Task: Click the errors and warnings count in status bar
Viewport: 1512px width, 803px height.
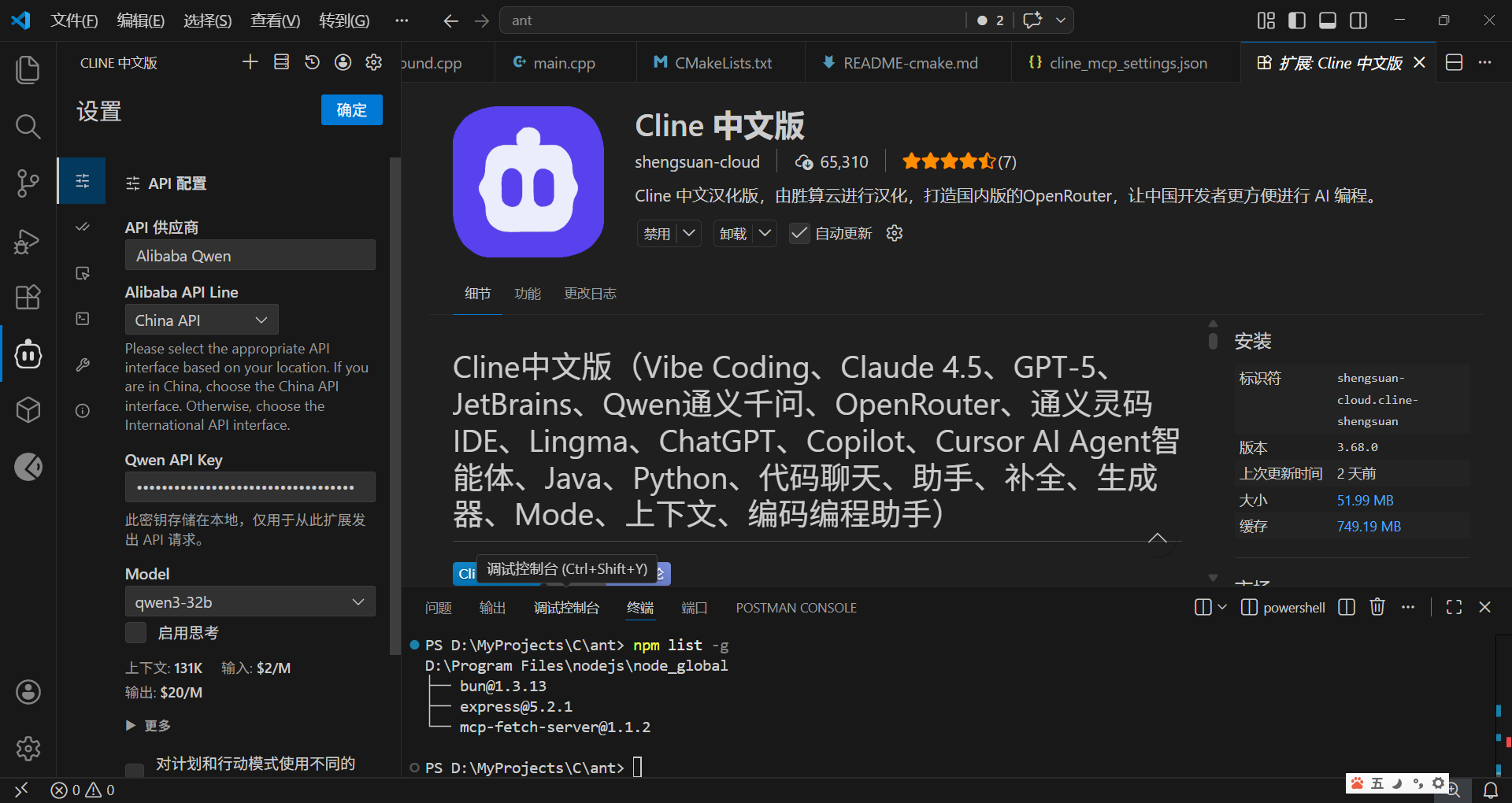Action: click(x=83, y=790)
